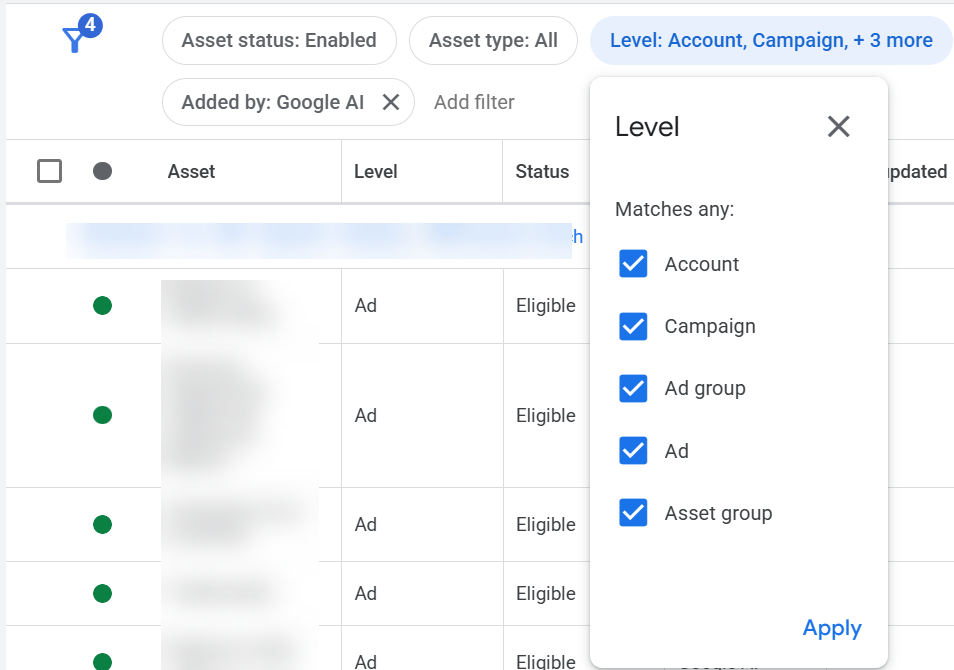Click the gray circle in the table header

[102, 170]
